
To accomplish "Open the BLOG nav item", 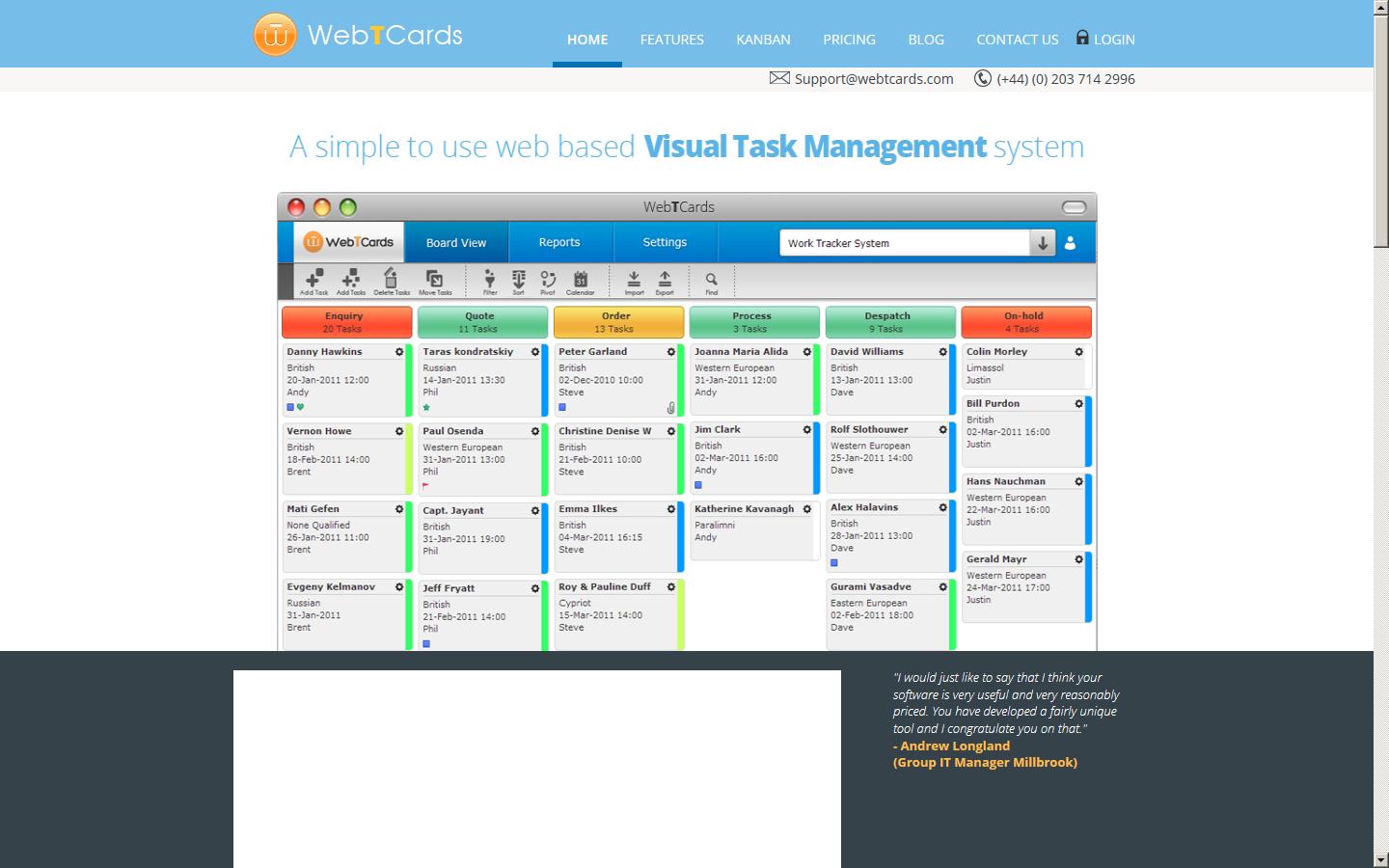I will (926, 40).
